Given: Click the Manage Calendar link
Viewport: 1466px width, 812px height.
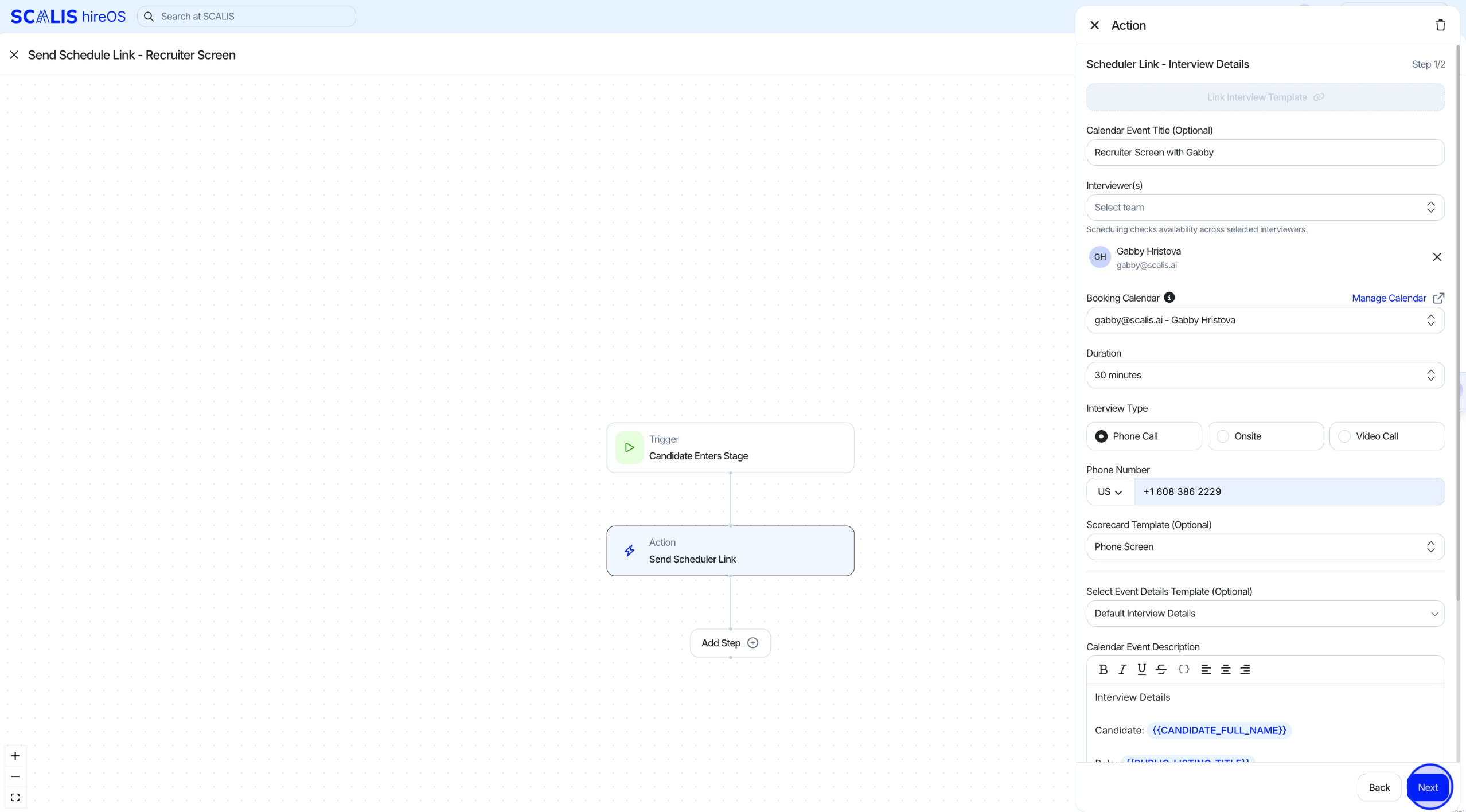Looking at the screenshot, I should [x=1389, y=298].
